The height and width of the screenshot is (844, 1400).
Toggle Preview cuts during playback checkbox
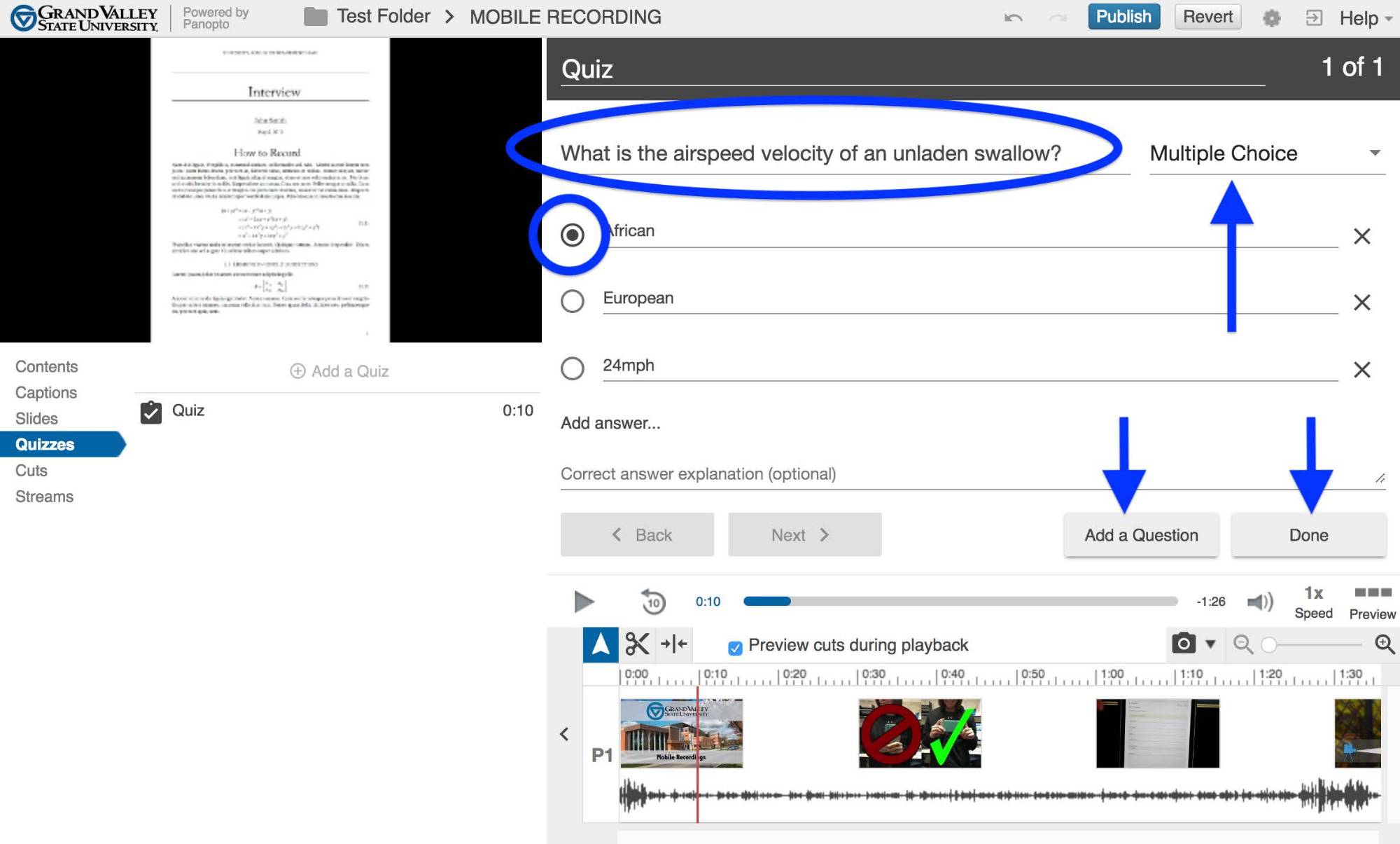click(735, 647)
